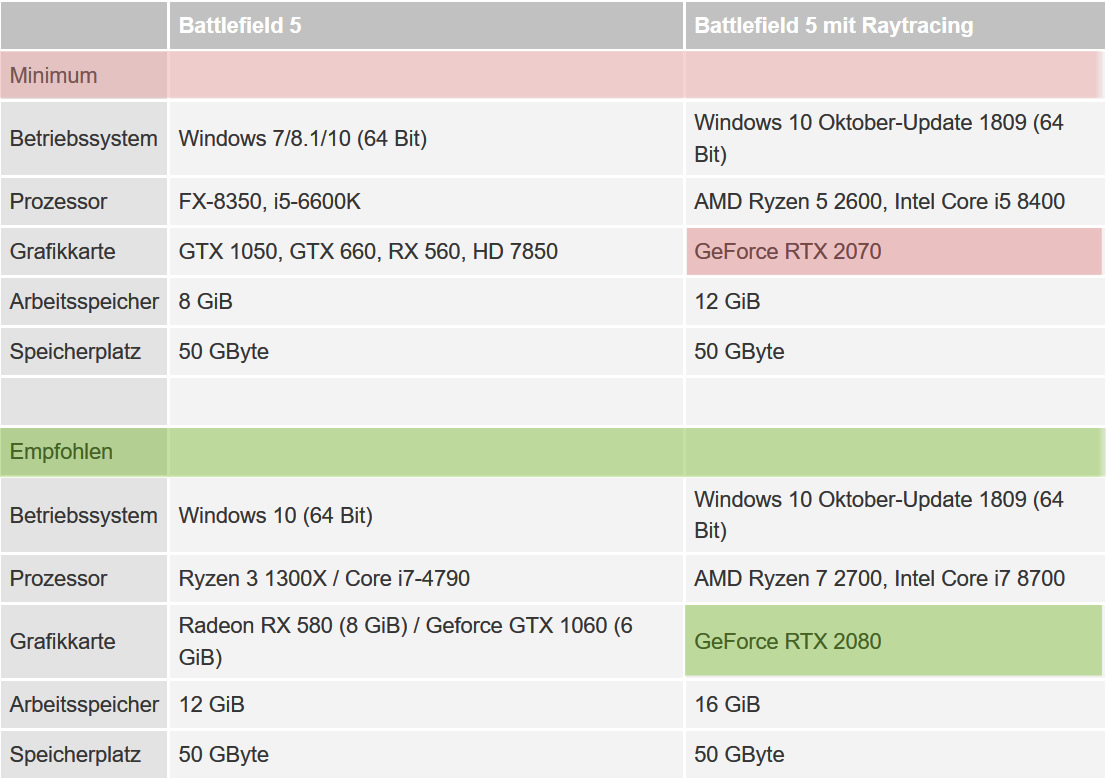Click the "8 GiB" memory cell

205,301
